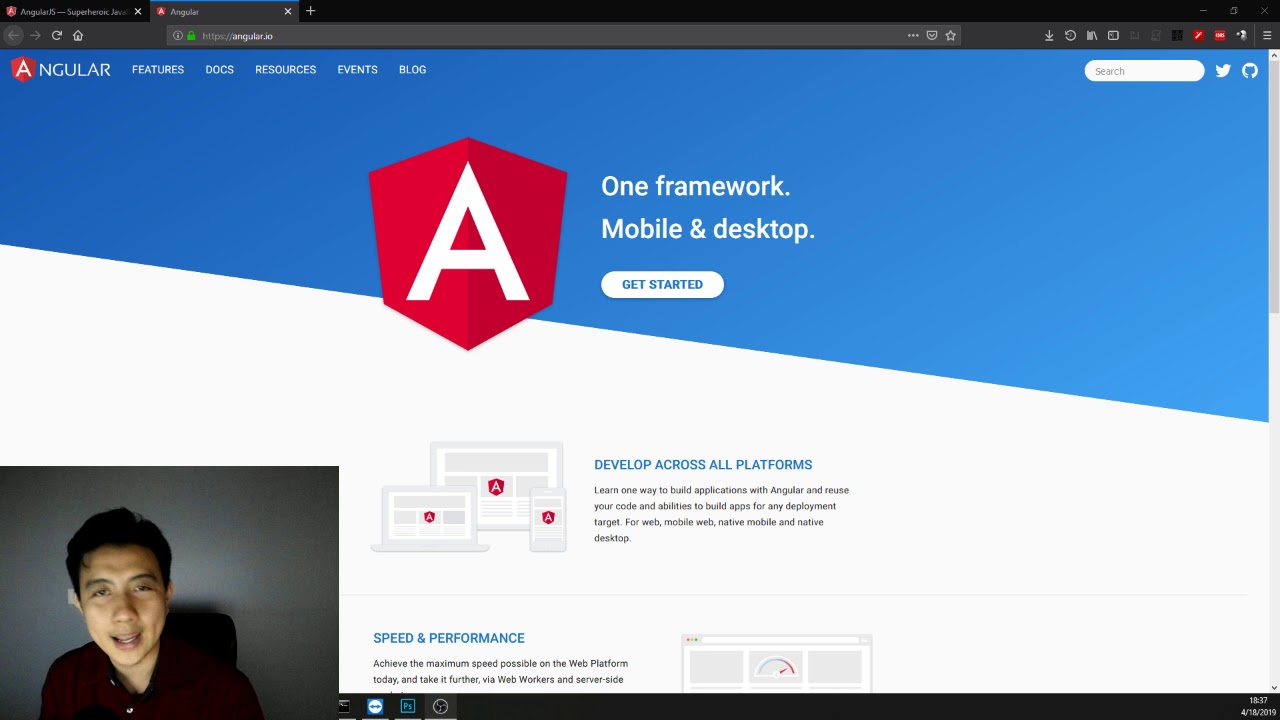Click the large Angular shield logo
Screen dimensions: 1280x720
tap(468, 244)
